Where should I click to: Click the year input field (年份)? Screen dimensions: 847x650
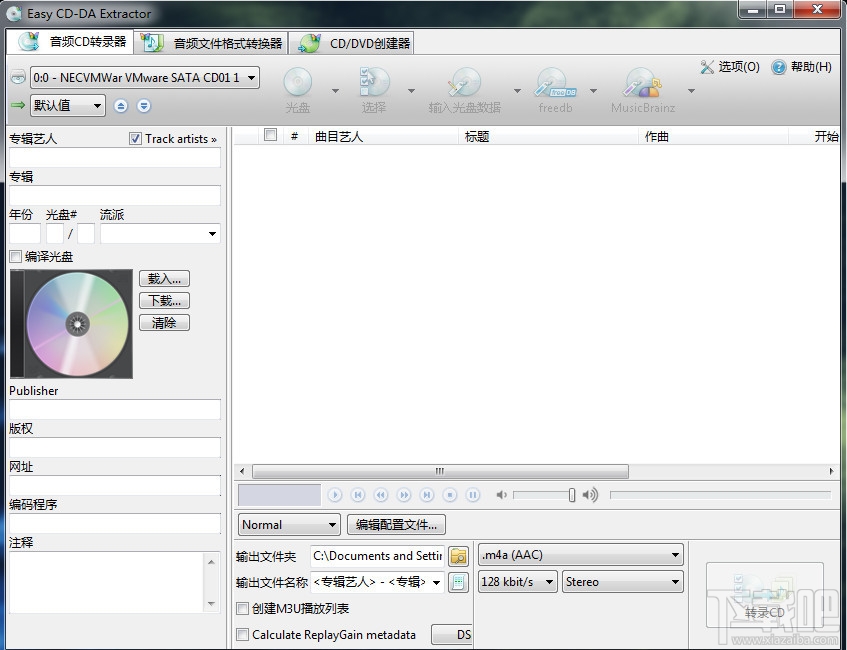click(25, 233)
